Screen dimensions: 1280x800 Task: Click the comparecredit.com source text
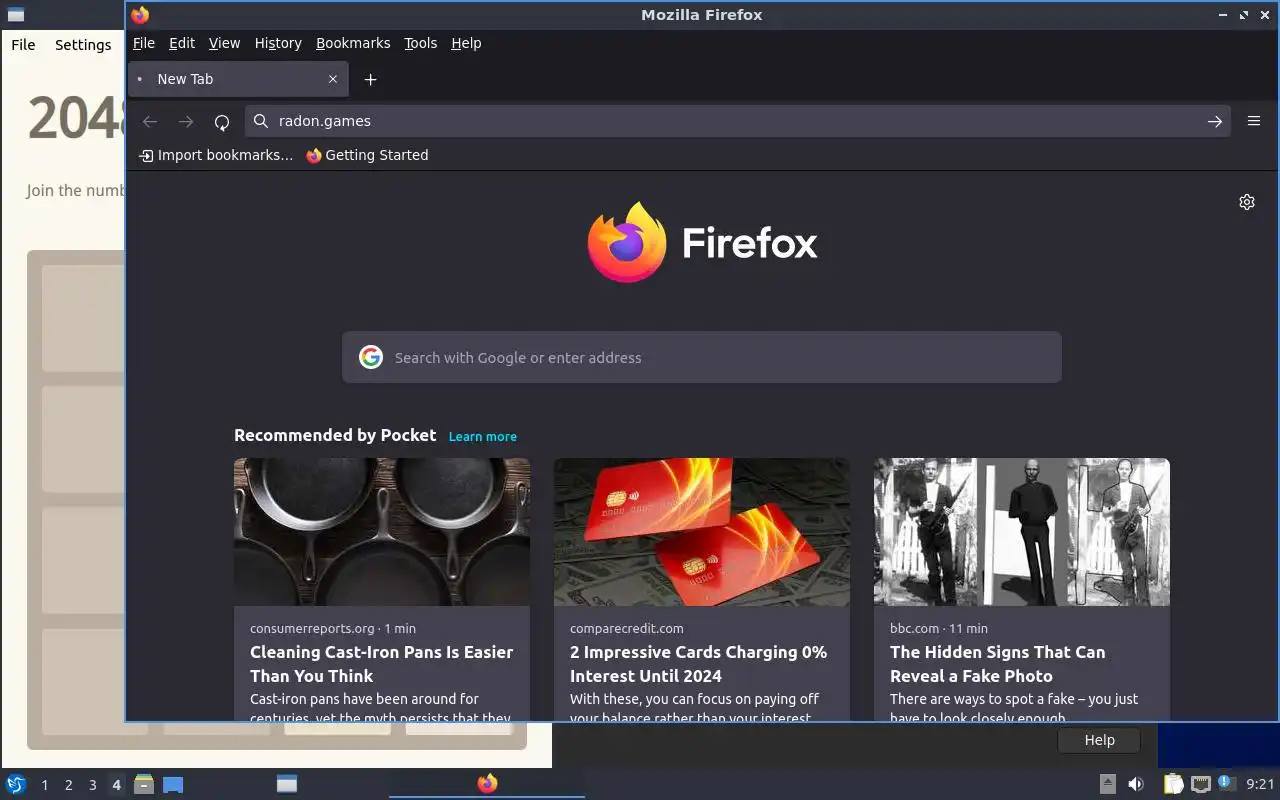click(x=627, y=628)
